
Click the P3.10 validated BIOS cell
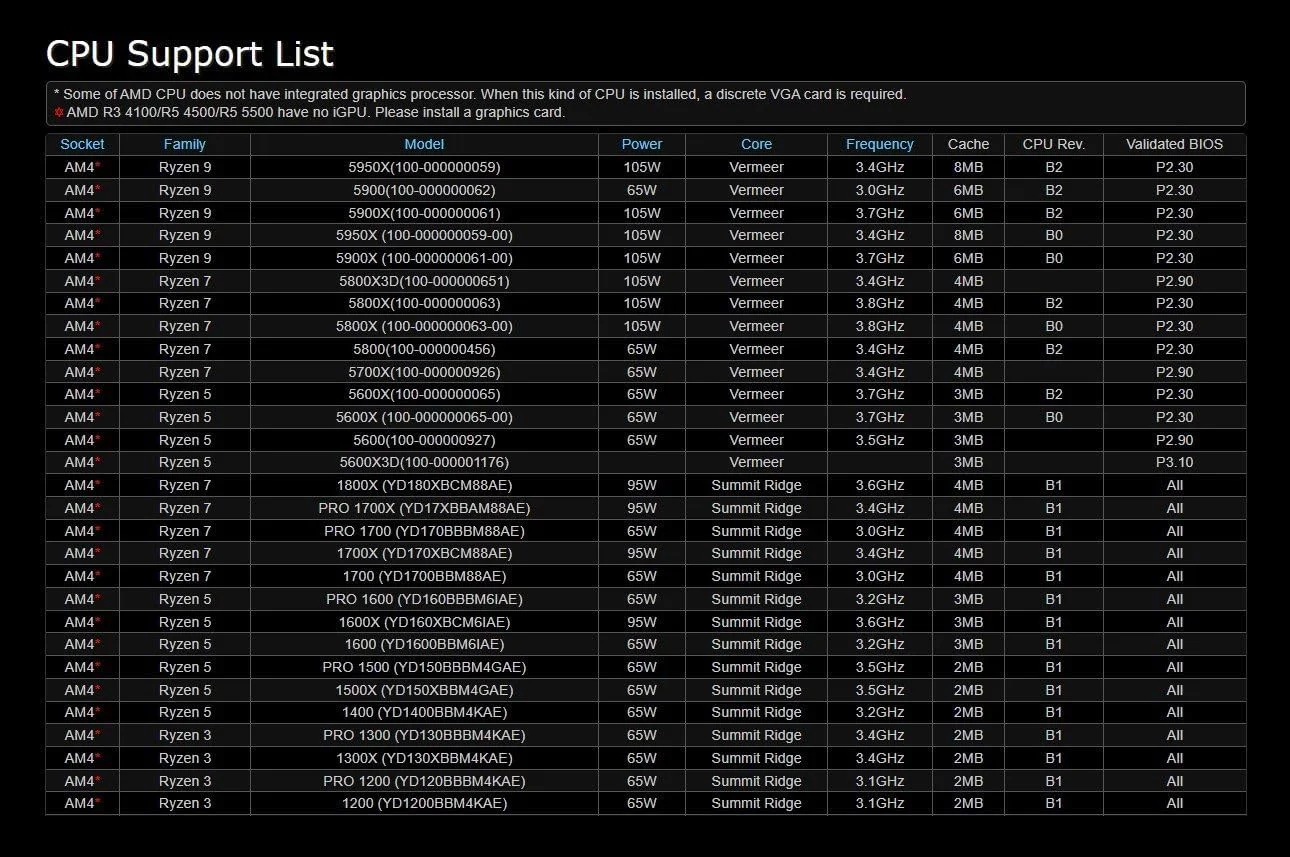[x=1174, y=462]
